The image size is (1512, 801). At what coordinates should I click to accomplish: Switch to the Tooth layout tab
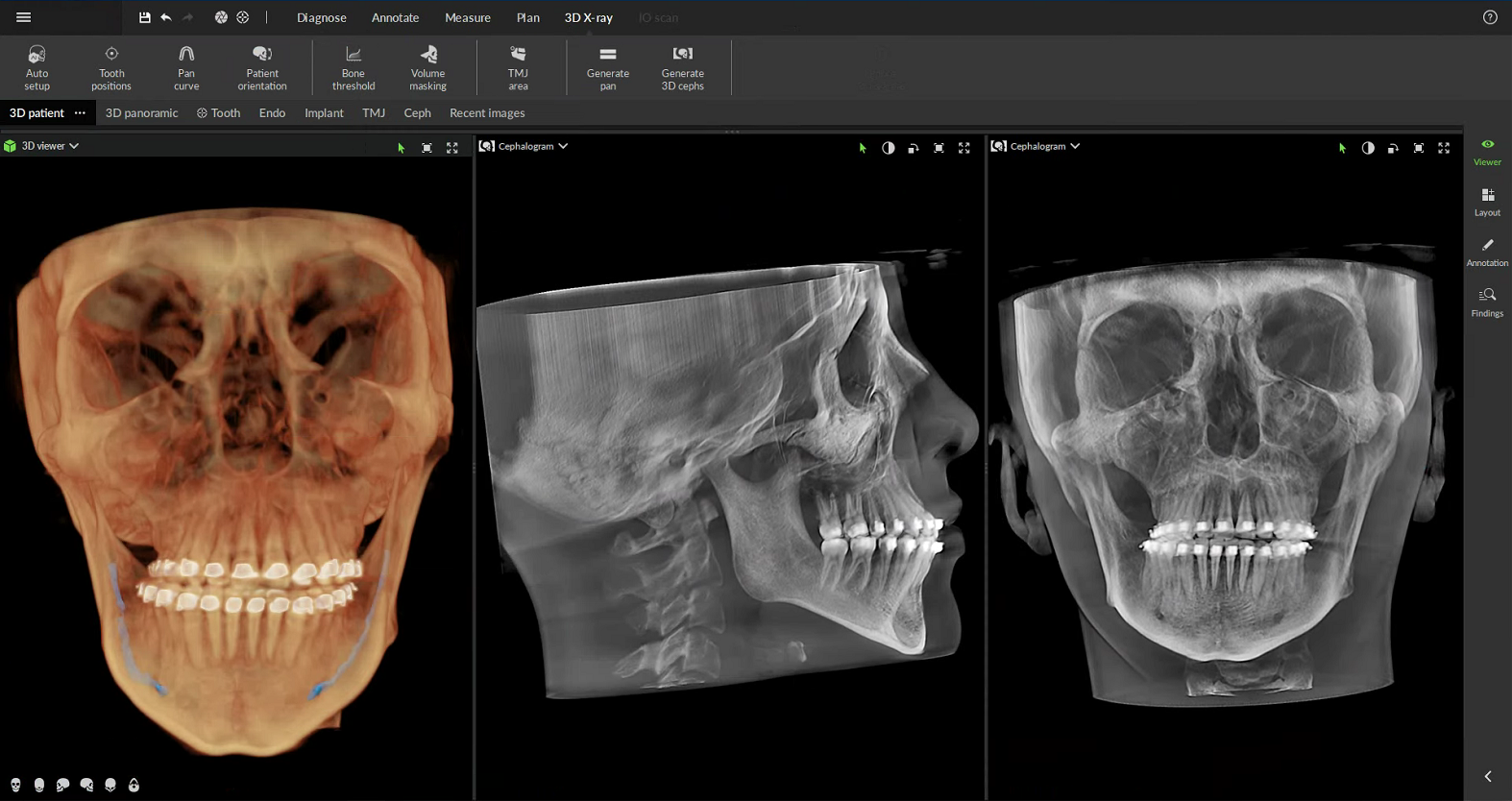219,112
